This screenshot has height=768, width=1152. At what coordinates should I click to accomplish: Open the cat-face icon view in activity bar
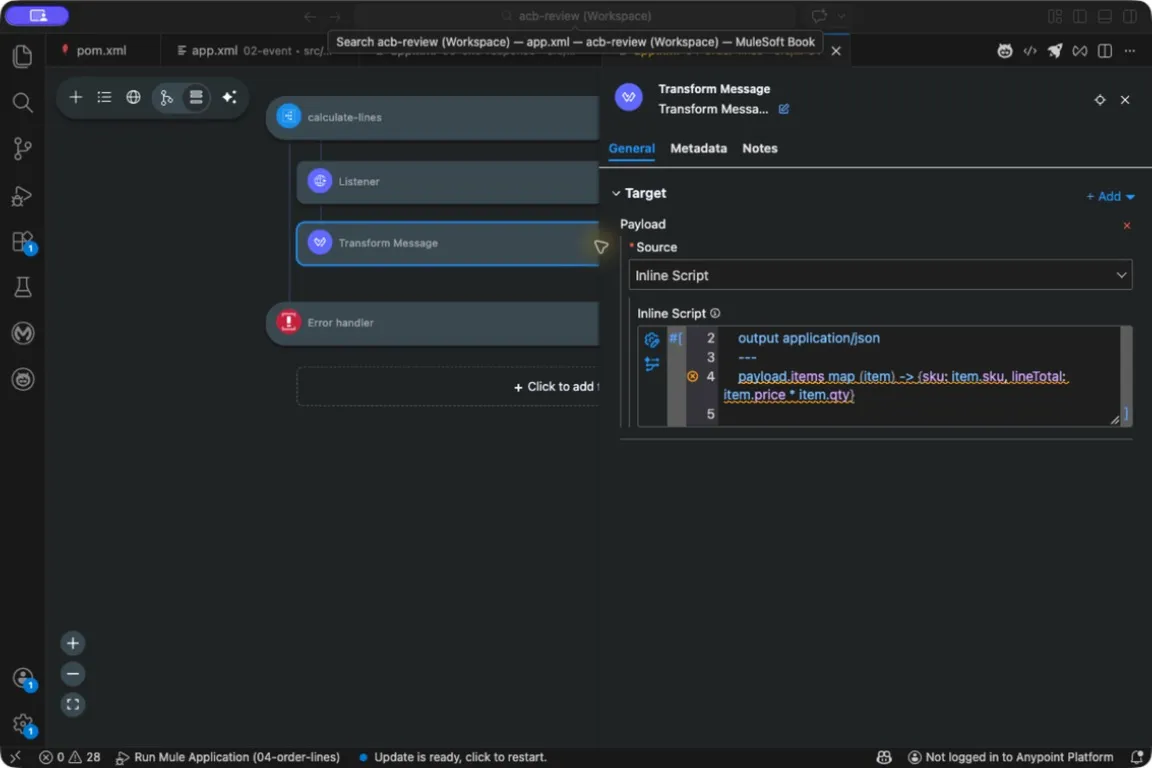click(x=23, y=379)
